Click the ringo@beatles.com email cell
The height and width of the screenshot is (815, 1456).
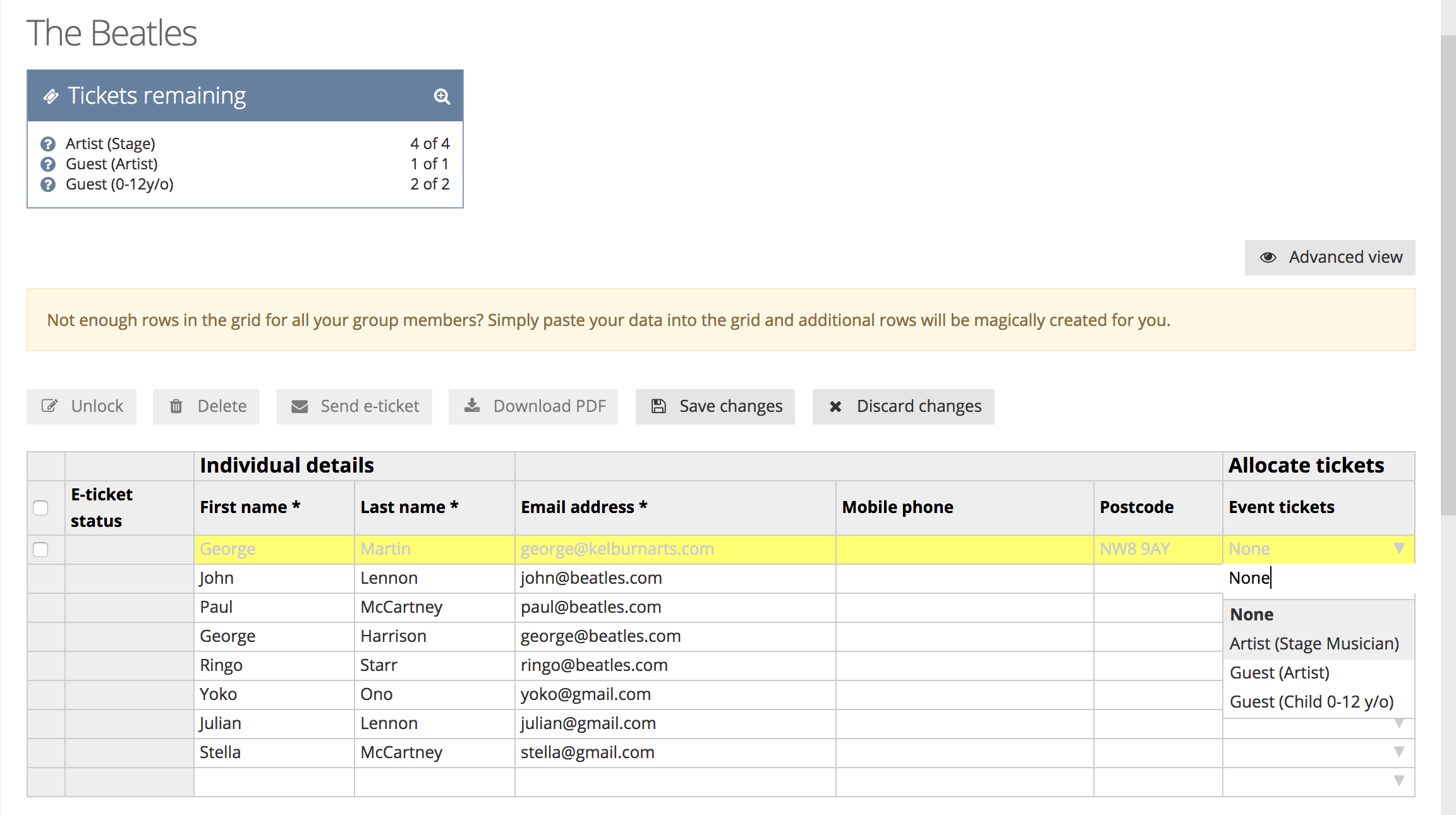[x=675, y=665]
